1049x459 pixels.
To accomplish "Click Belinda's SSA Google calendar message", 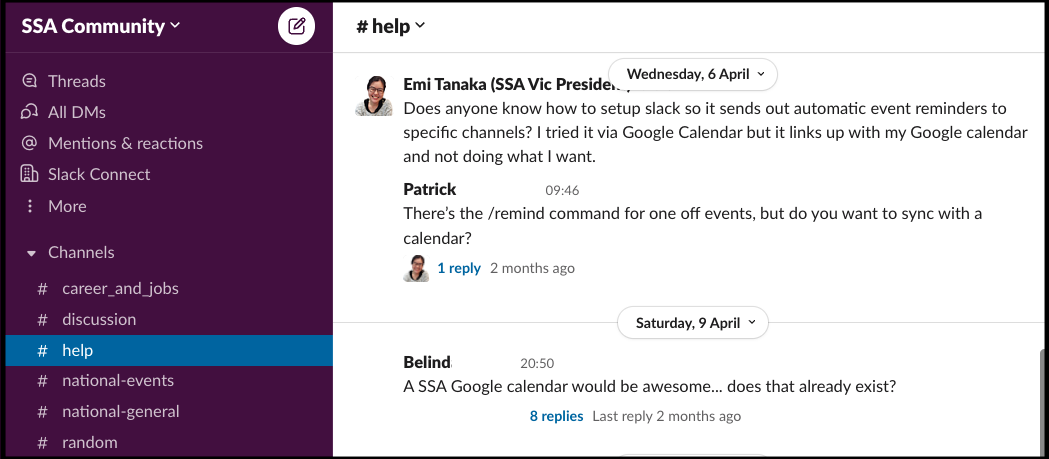I will click(650, 387).
